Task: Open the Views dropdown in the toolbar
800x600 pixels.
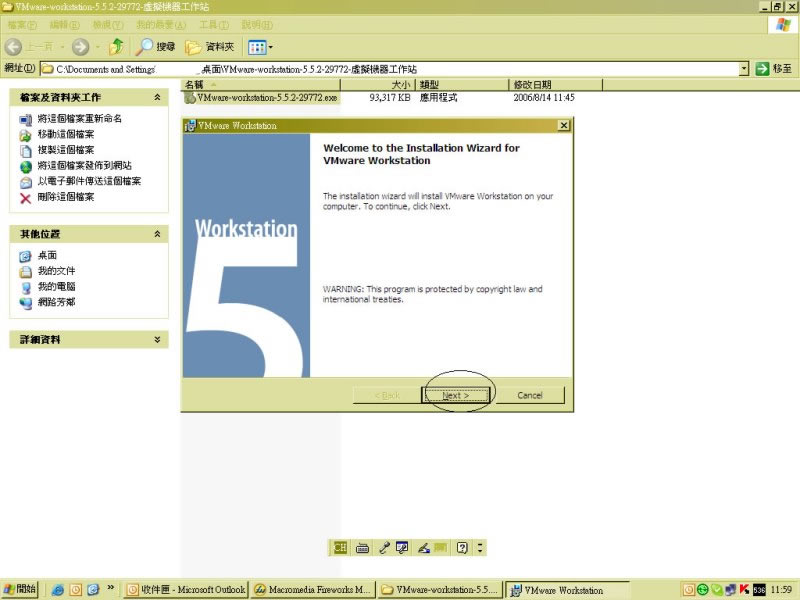Action: [x=260, y=46]
